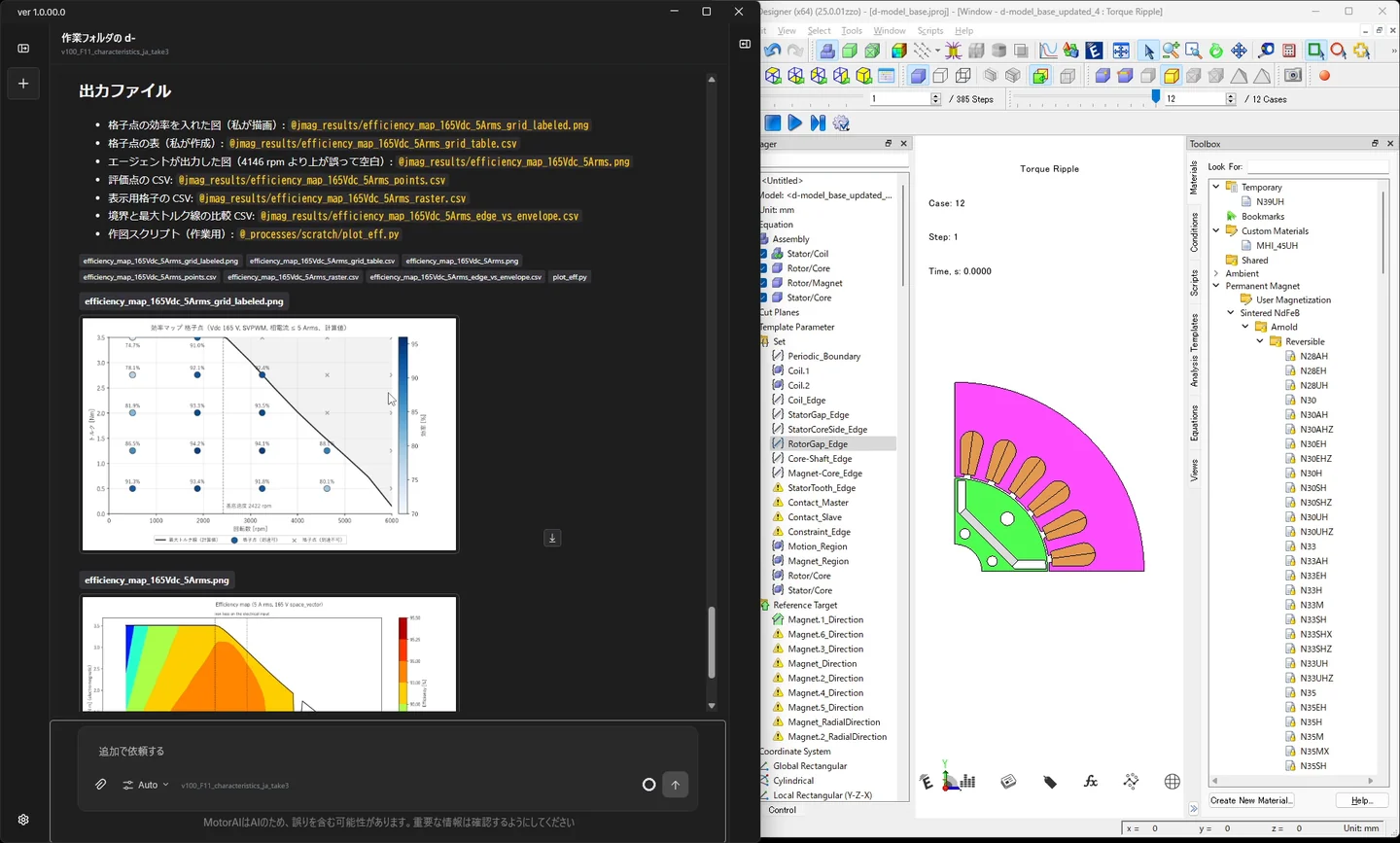Collapse the Sintered NdFeB node
Viewport: 1400px width, 843px height.
[1231, 313]
